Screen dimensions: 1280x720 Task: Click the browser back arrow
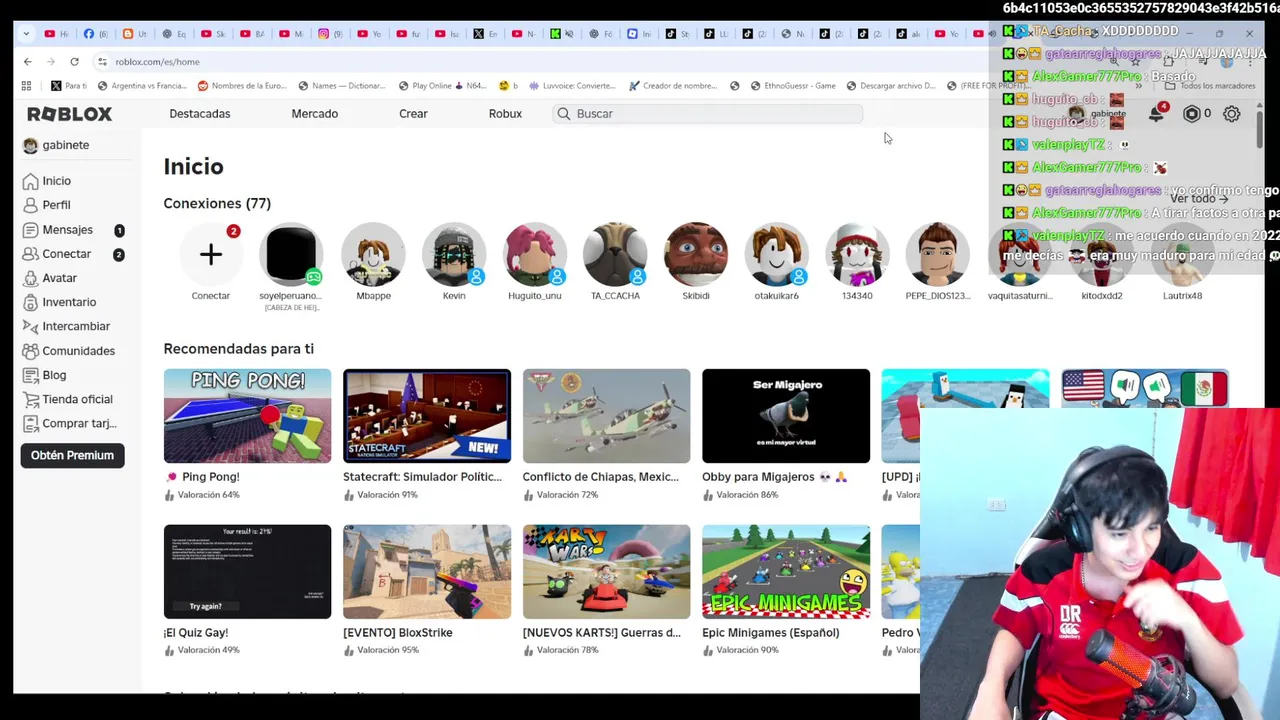pos(28,62)
